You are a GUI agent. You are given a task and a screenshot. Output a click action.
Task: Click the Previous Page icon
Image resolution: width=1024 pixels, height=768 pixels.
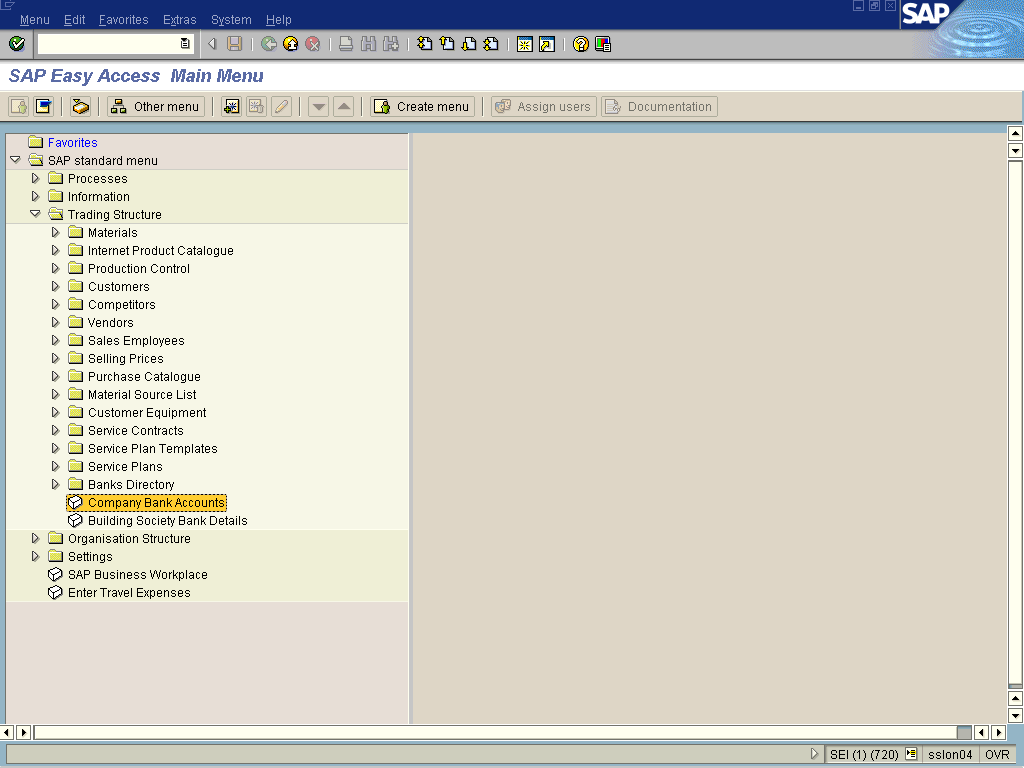coord(447,44)
